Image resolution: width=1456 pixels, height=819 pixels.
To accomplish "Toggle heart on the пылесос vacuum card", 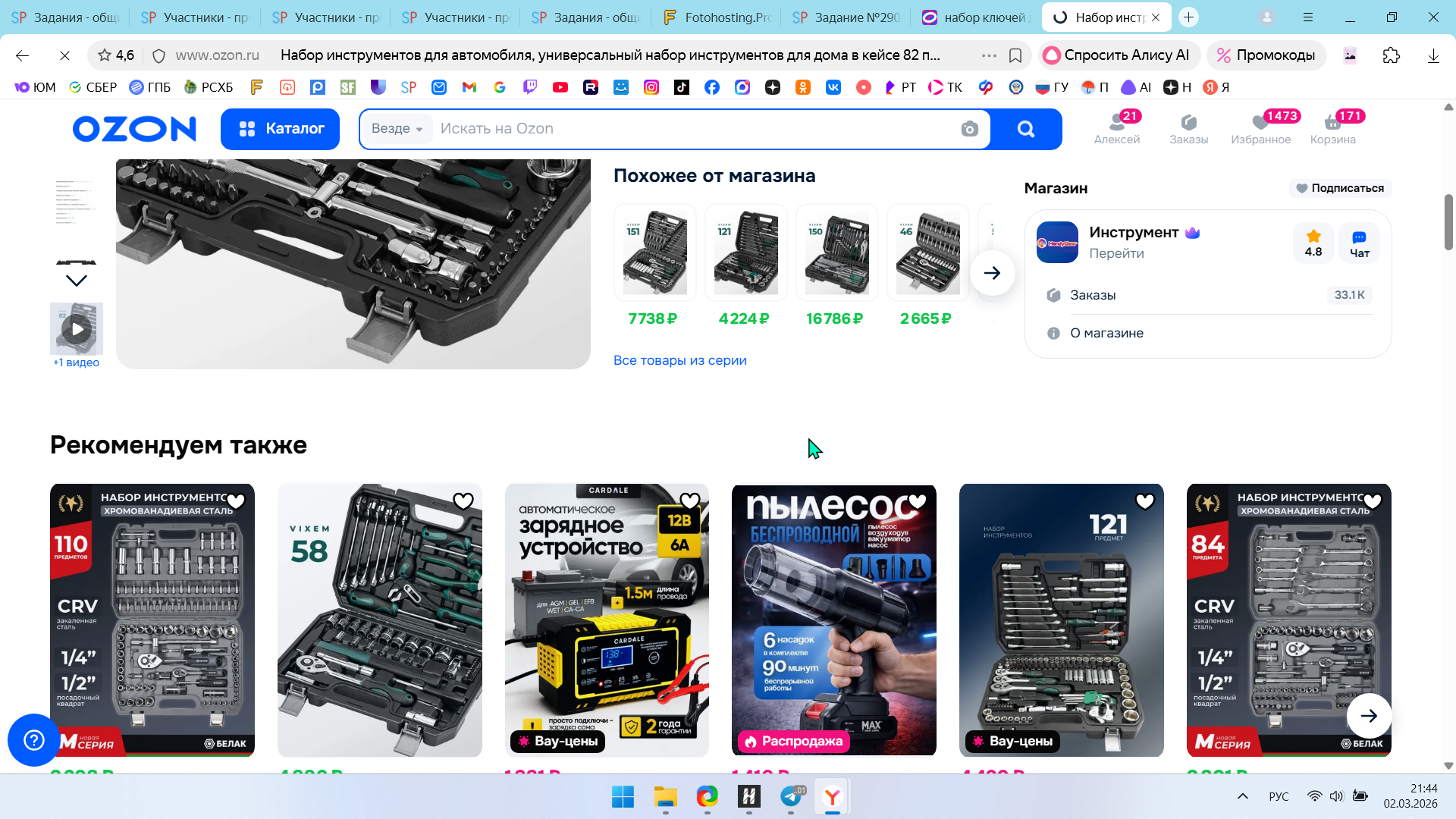I will [x=918, y=501].
